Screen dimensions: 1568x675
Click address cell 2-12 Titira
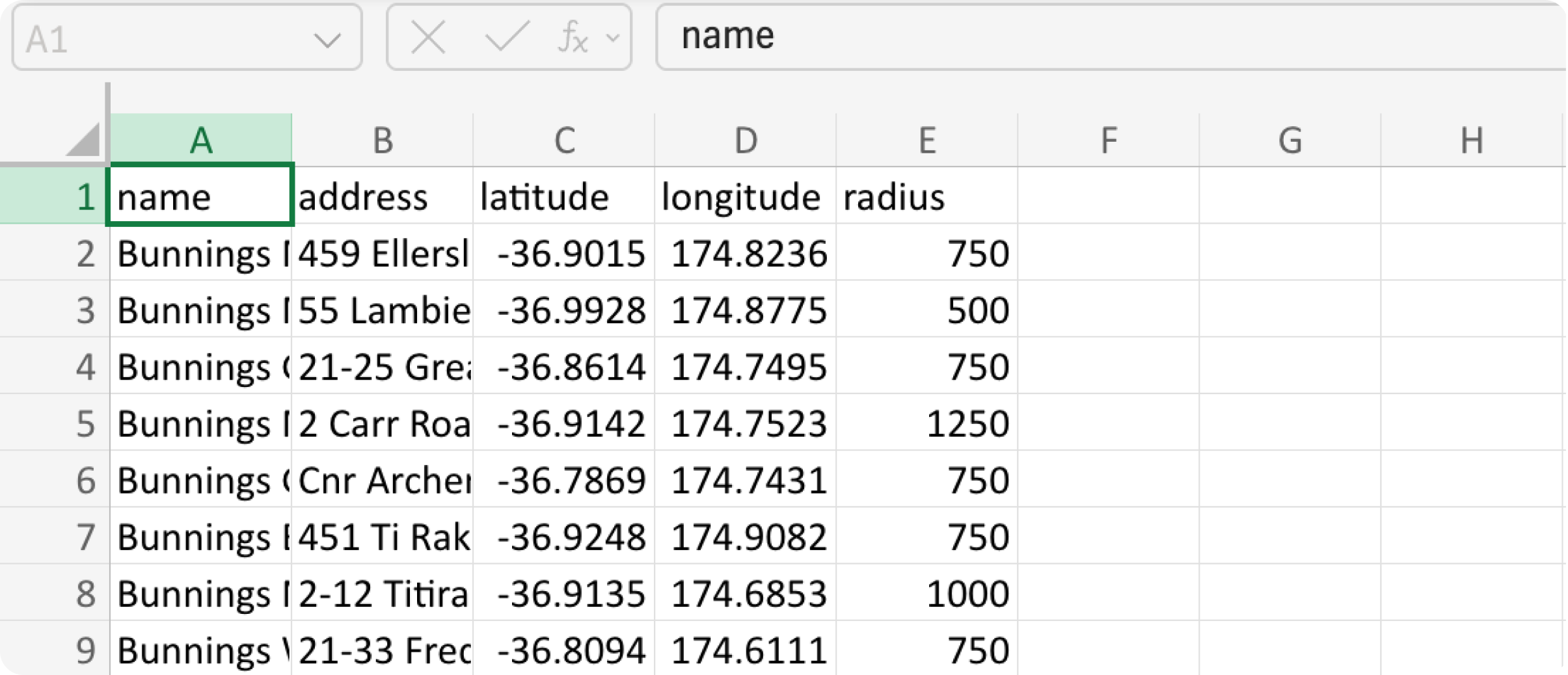pos(383,592)
